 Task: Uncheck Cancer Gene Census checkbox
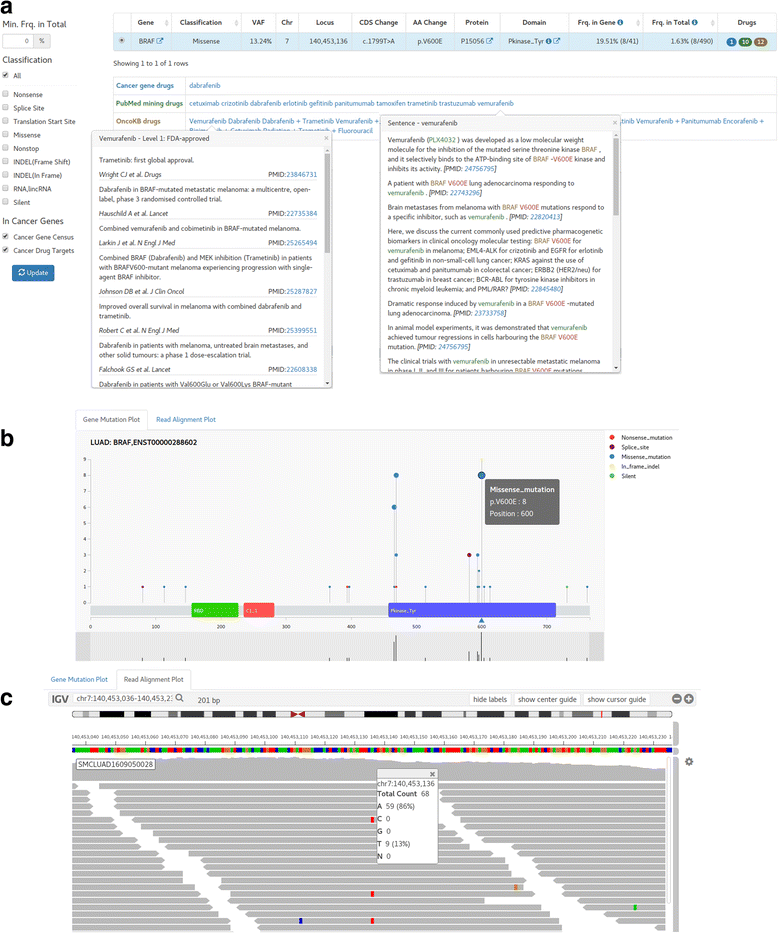(5, 236)
